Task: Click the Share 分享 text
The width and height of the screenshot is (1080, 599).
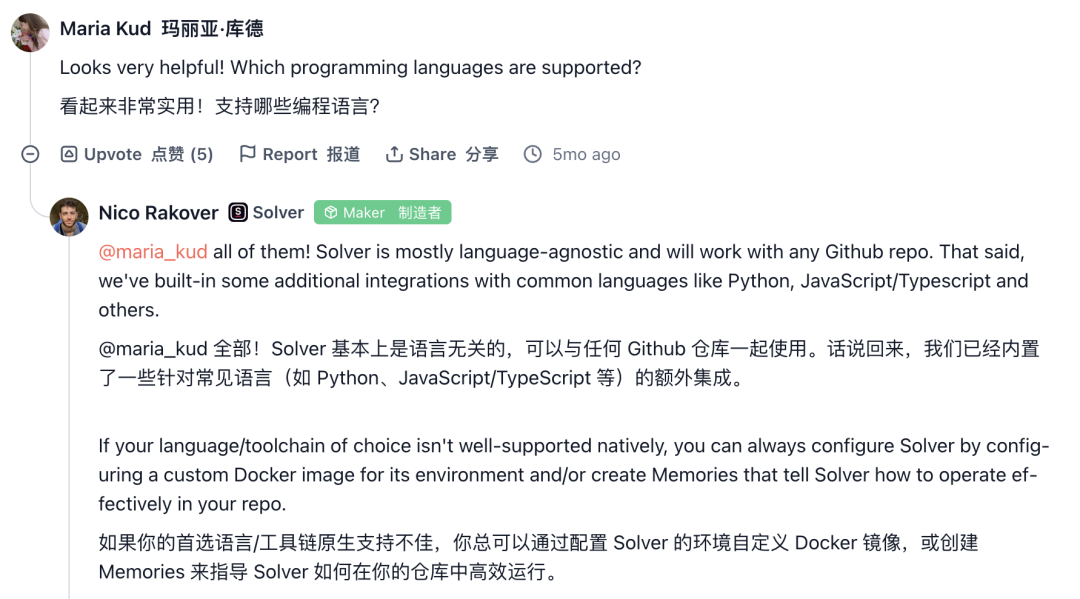Action: point(453,154)
